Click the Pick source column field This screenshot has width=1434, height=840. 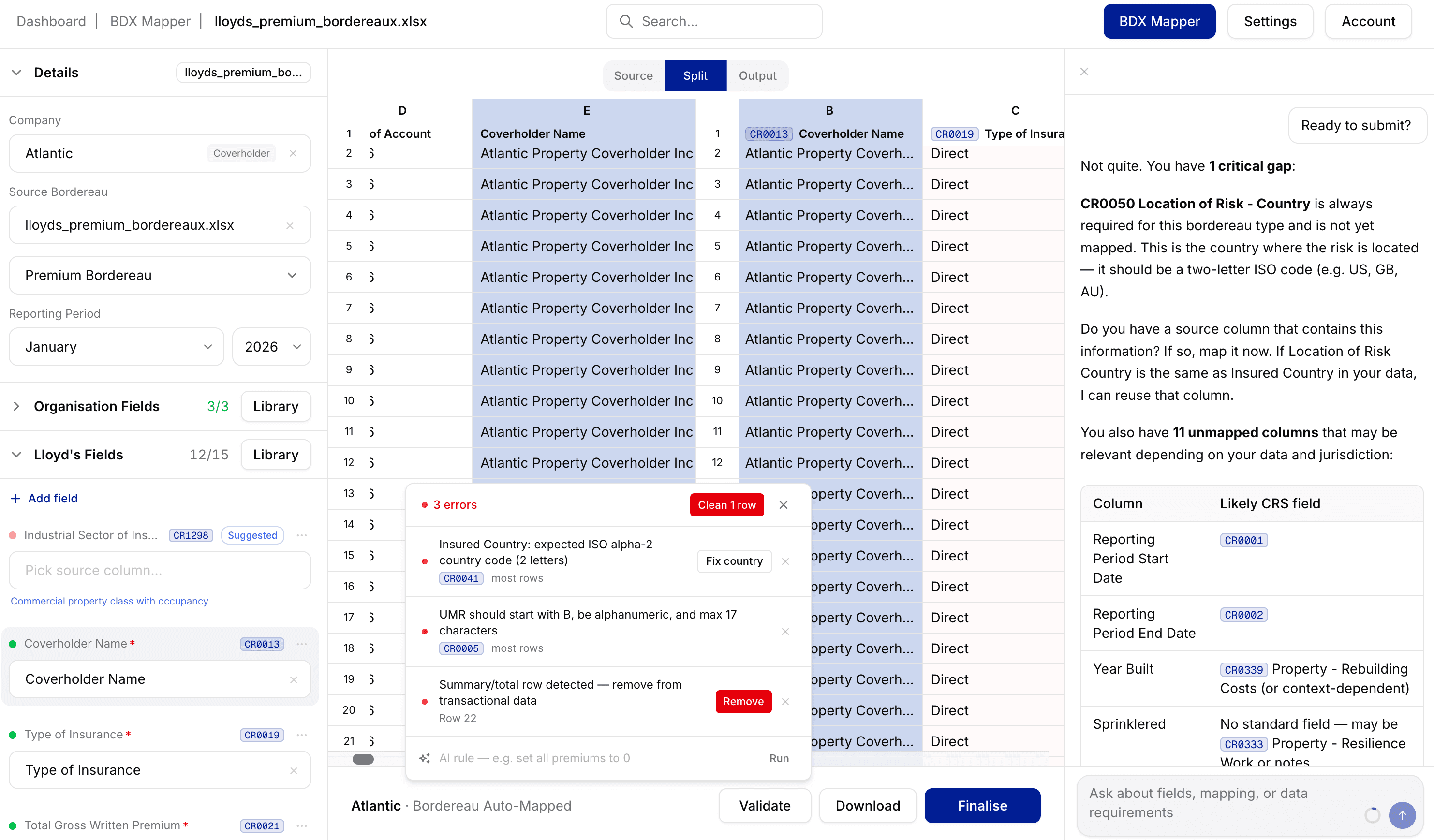click(159, 570)
